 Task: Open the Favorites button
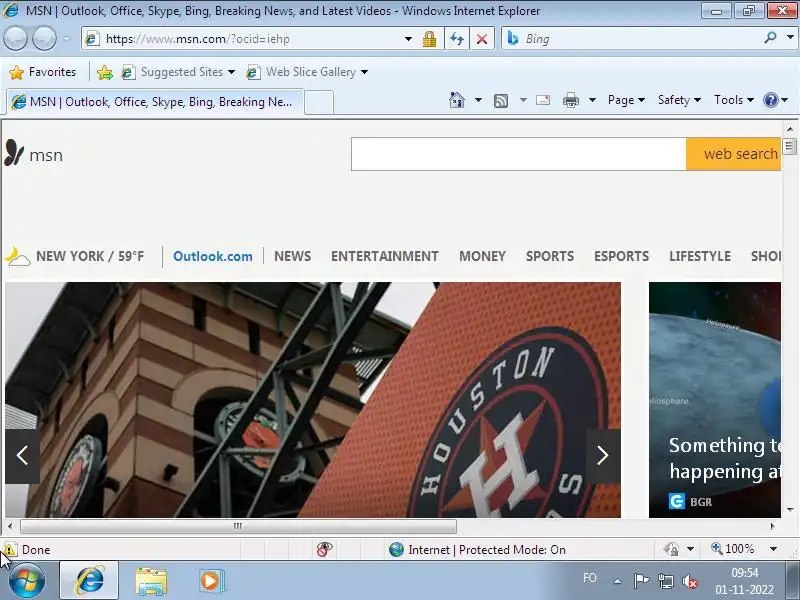point(43,72)
